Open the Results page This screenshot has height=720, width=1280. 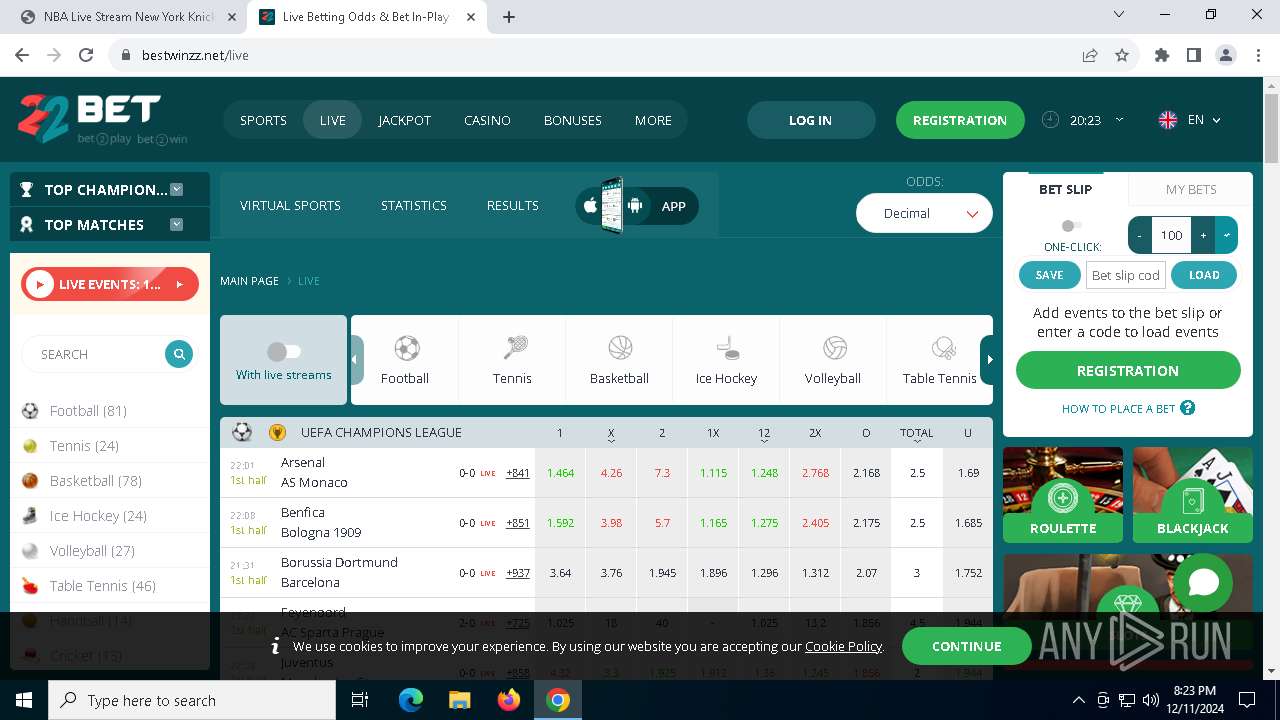(512, 205)
